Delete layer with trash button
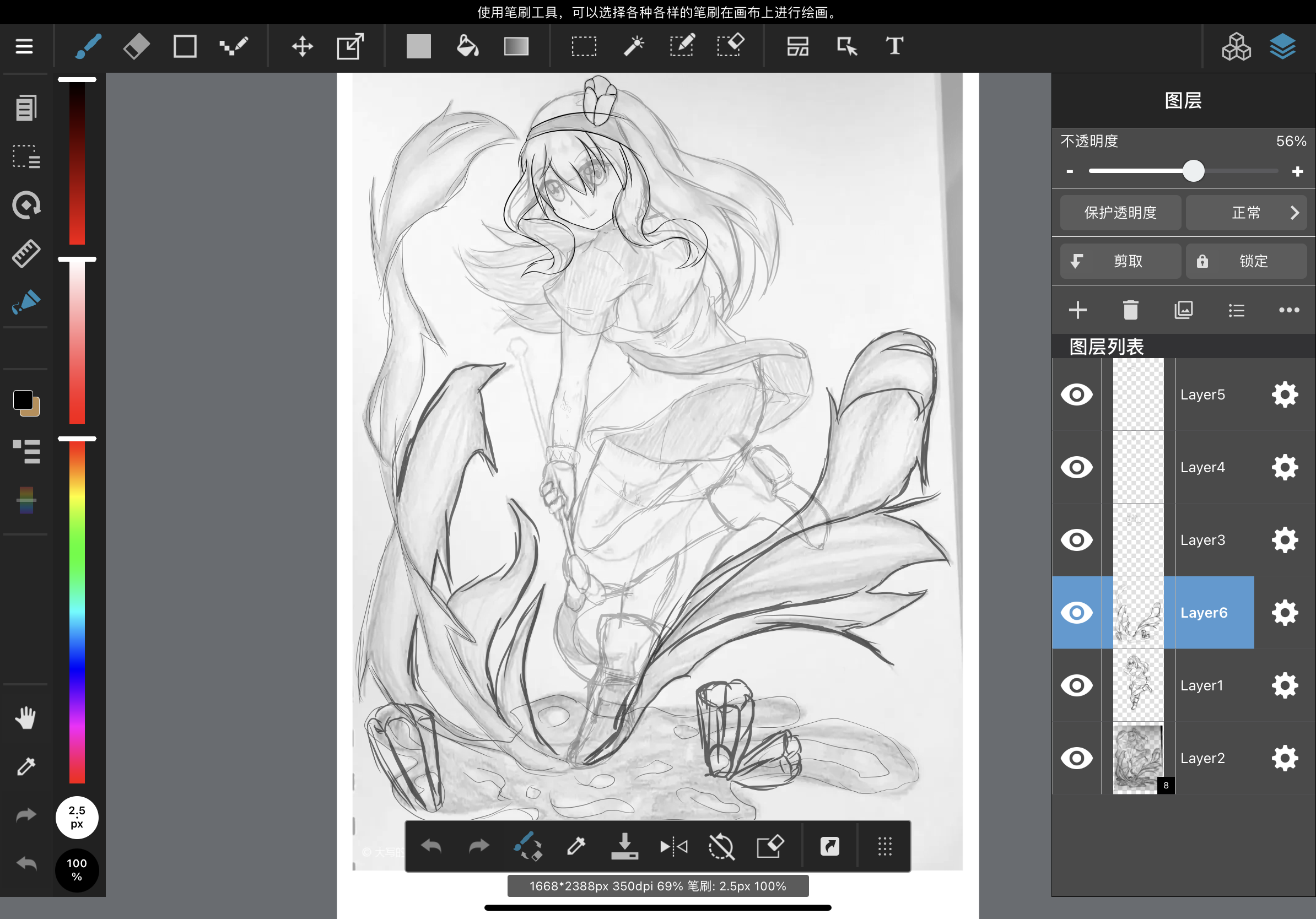The width and height of the screenshot is (1316, 919). pos(1130,310)
